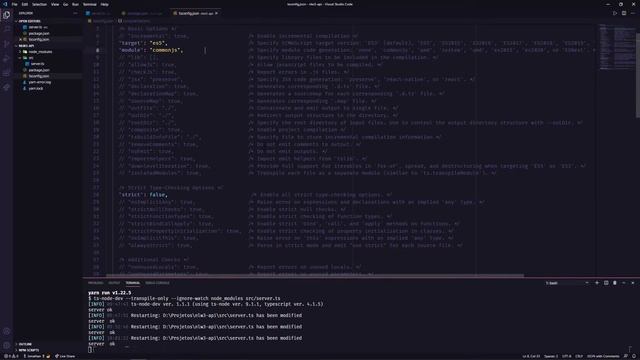Image resolution: width=640 pixels, height=360 pixels.
Task: Switch to the Debug Console panel tab
Action: click(157, 283)
